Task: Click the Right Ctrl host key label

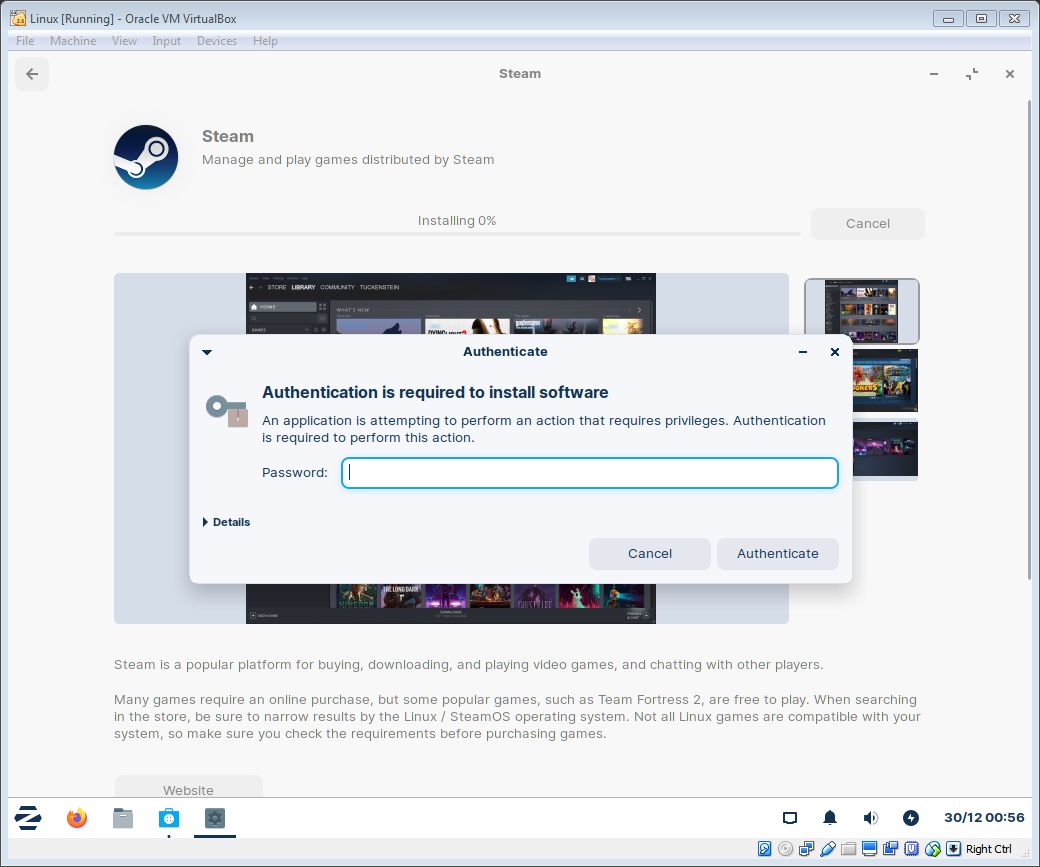Action: pos(988,849)
